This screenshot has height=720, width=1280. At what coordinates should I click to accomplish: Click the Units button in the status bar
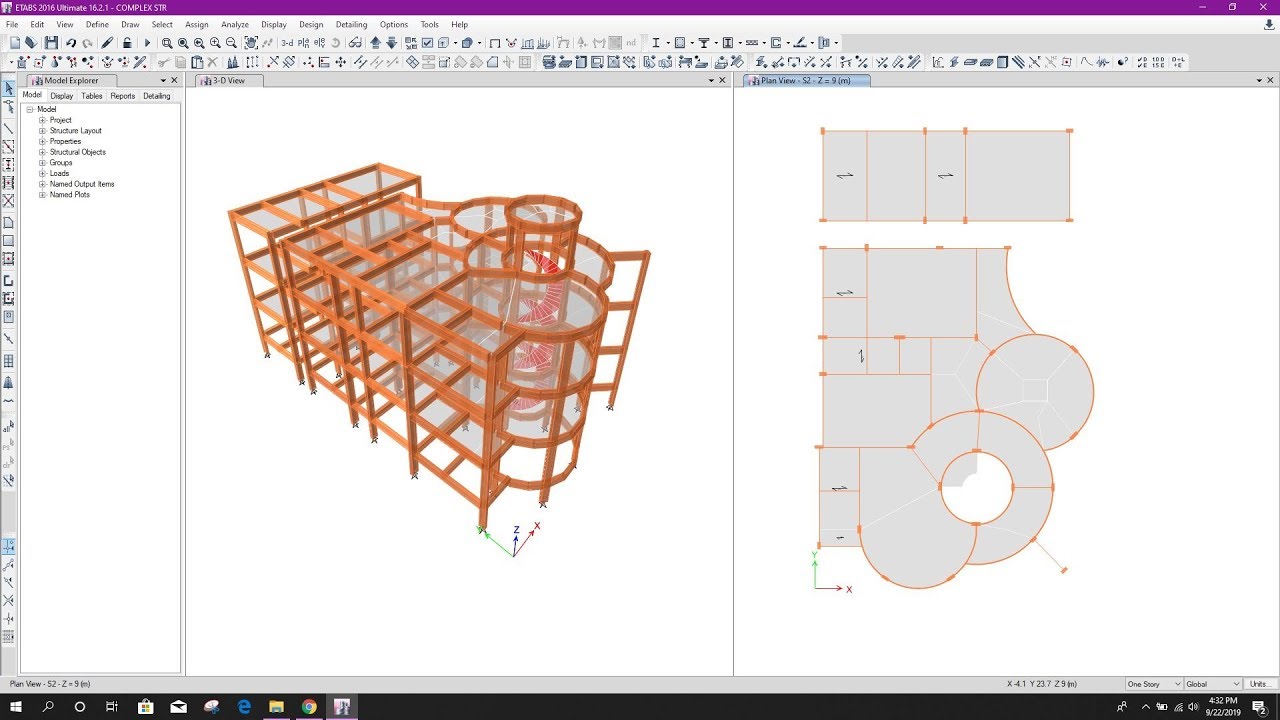(1260, 684)
